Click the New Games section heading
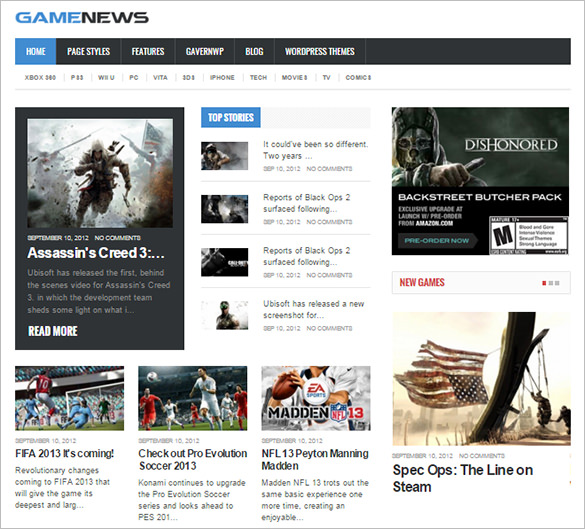Screen dimensions: 585x529 click(x=422, y=282)
